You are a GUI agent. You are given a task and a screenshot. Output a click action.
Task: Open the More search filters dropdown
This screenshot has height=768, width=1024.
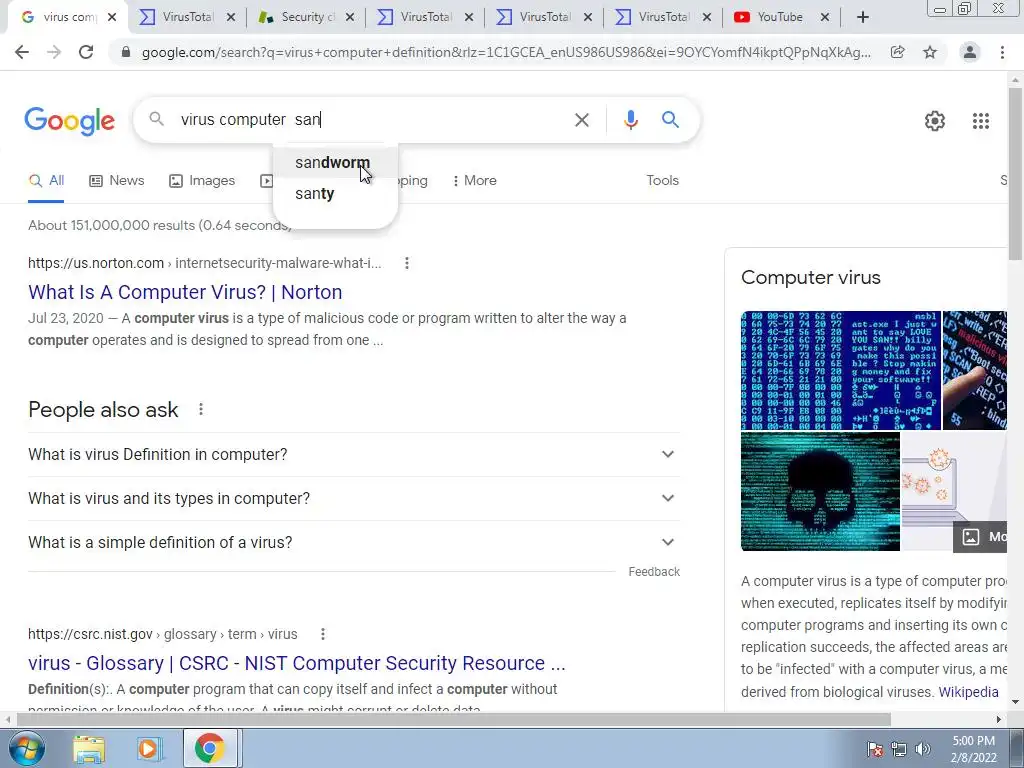(474, 181)
